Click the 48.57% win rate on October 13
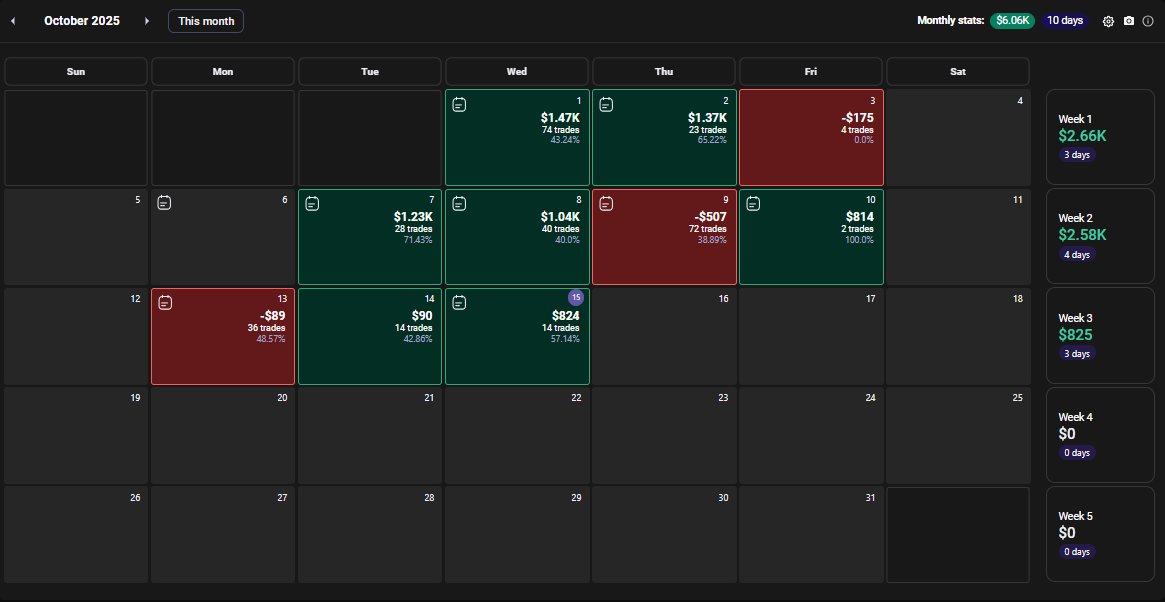1165x602 pixels. pyautogui.click(x=270, y=339)
